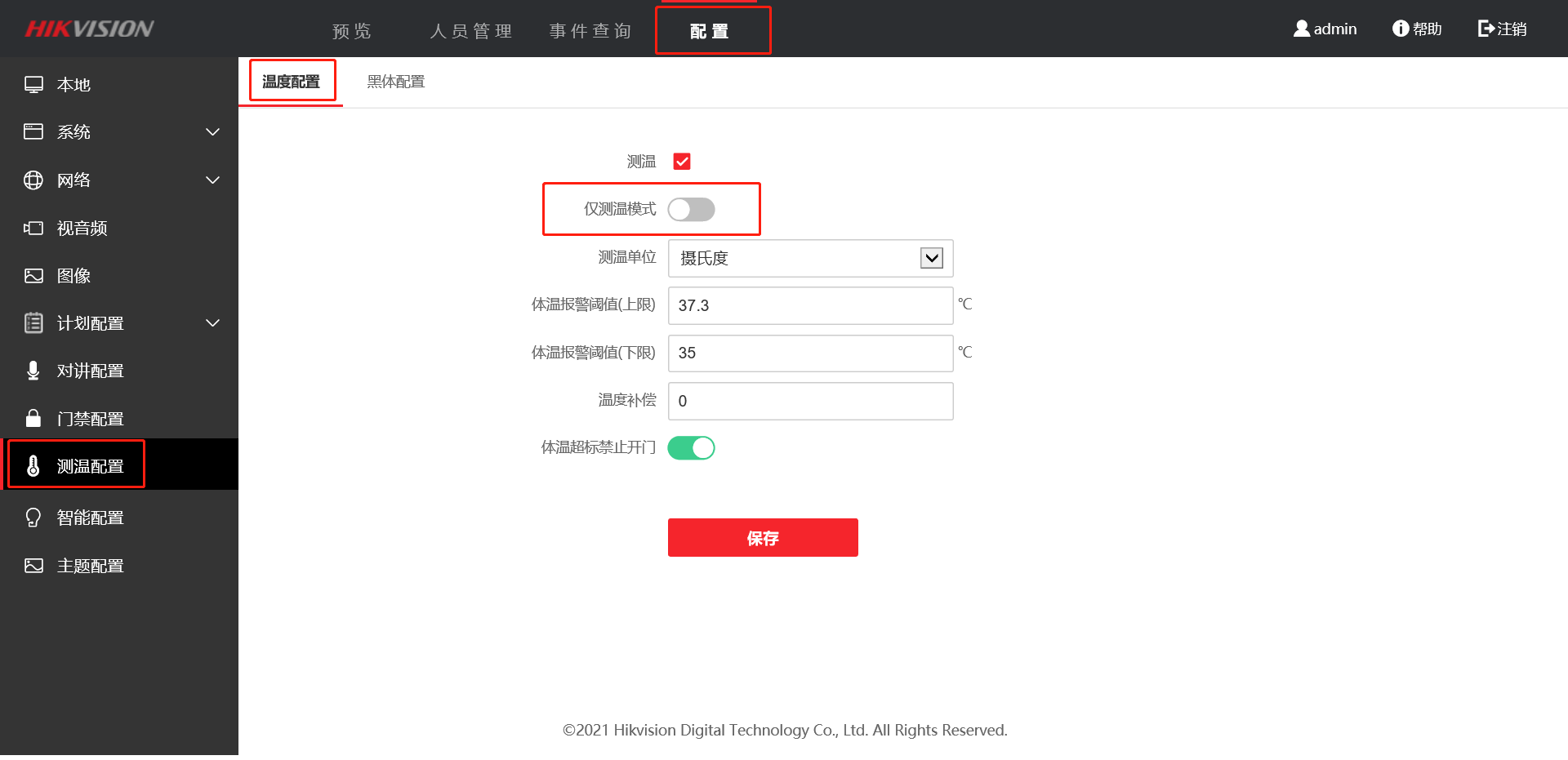The image size is (1568, 760).
Task: Click the copyright text ©2021 Hikvision
Action: (785, 730)
